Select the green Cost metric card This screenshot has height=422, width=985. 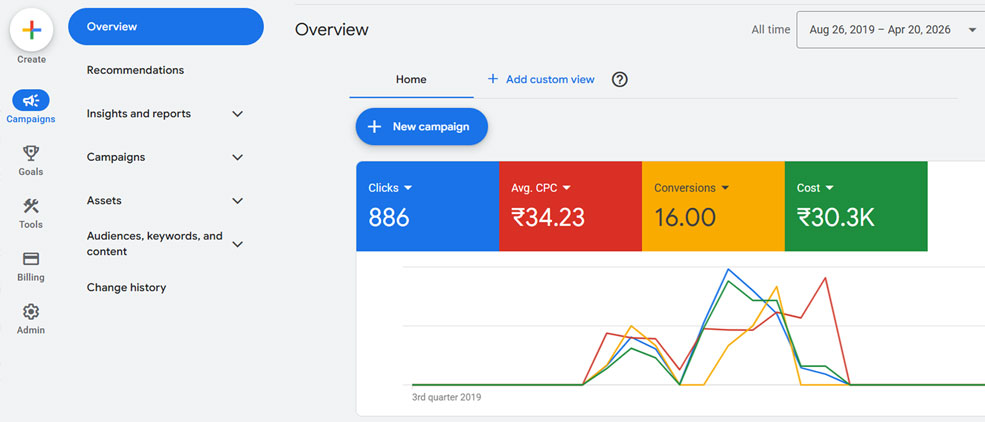coord(855,206)
